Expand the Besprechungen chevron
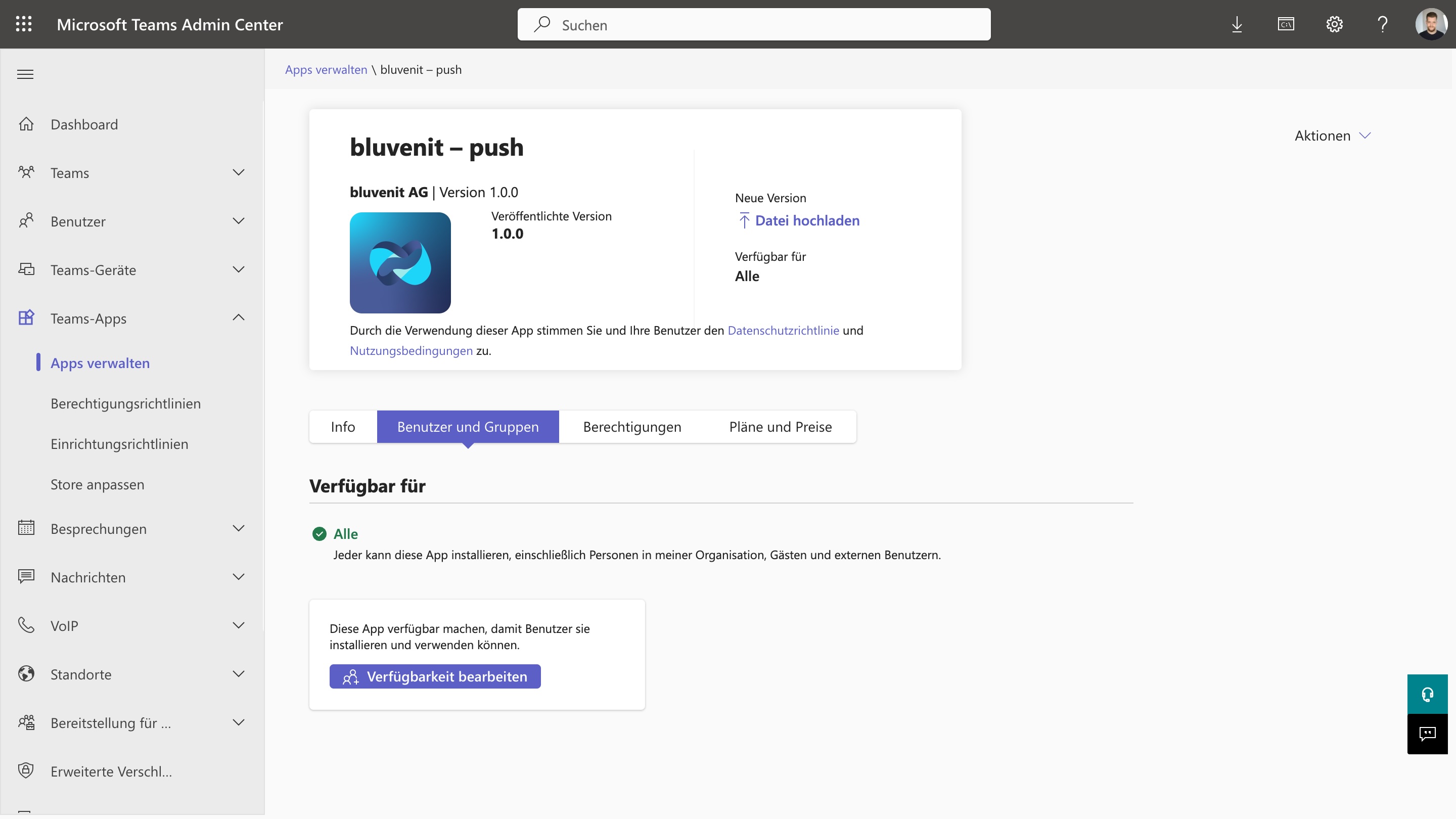Image resolution: width=1456 pixels, height=819 pixels. [239, 528]
